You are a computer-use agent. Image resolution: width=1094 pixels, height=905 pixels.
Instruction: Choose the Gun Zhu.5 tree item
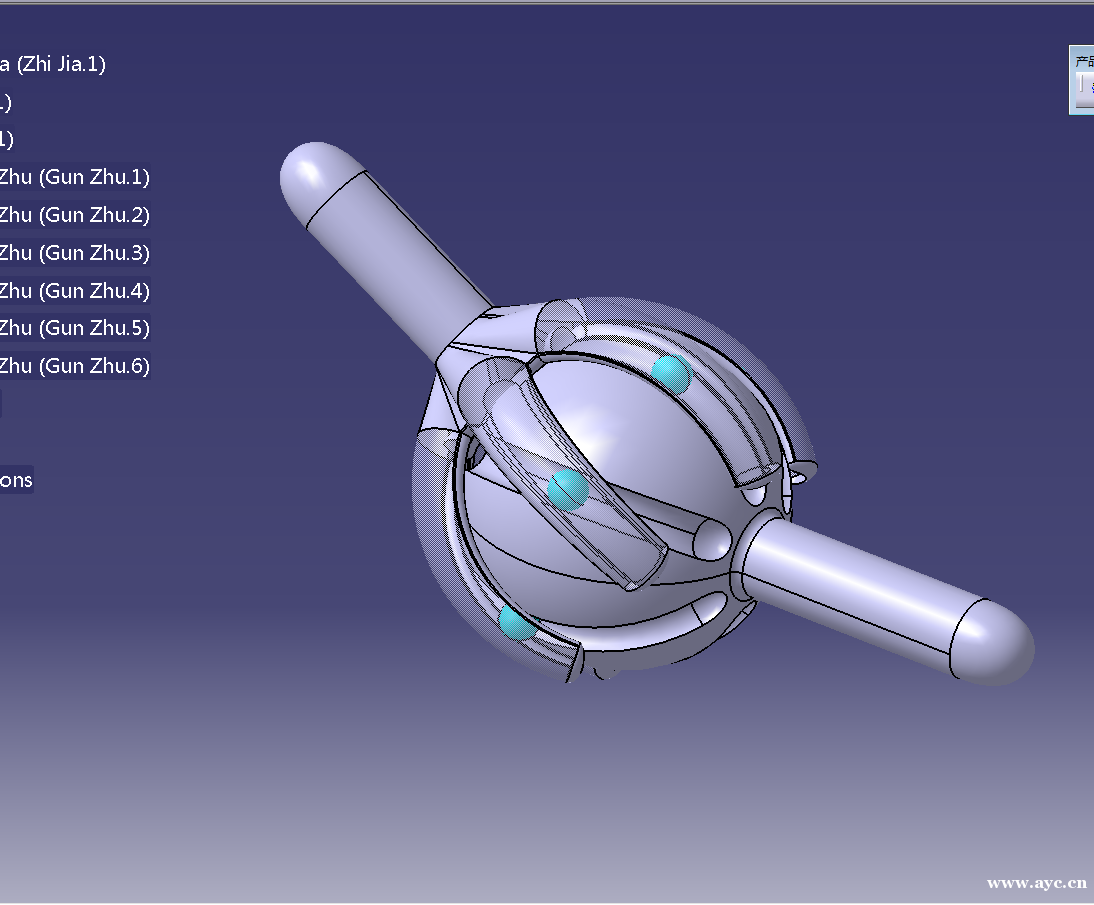[74, 328]
